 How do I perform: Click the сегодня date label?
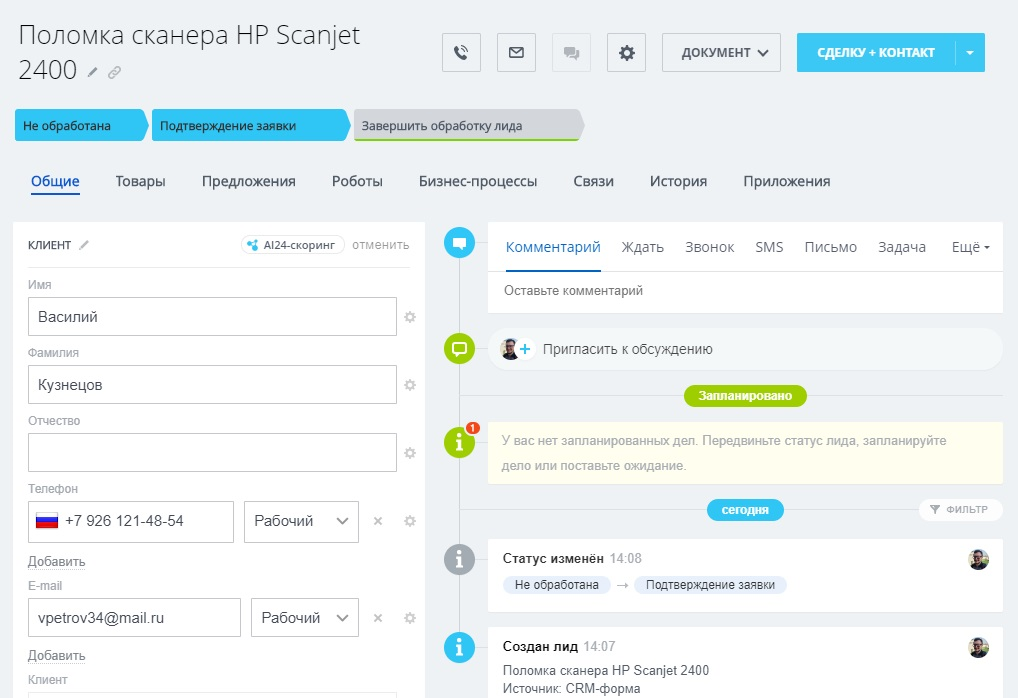(745, 510)
